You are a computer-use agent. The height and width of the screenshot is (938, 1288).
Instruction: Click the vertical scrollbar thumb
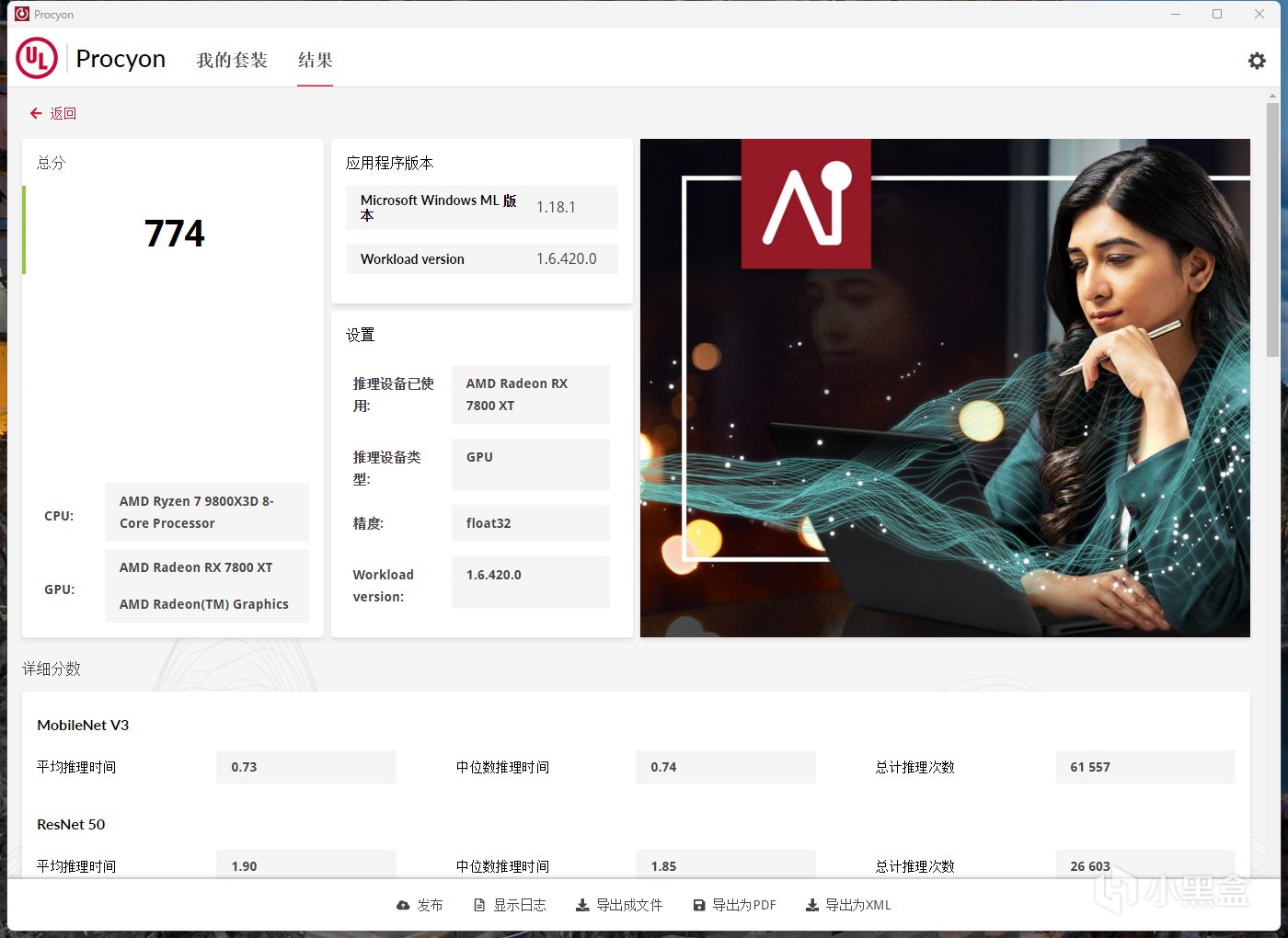1273,230
